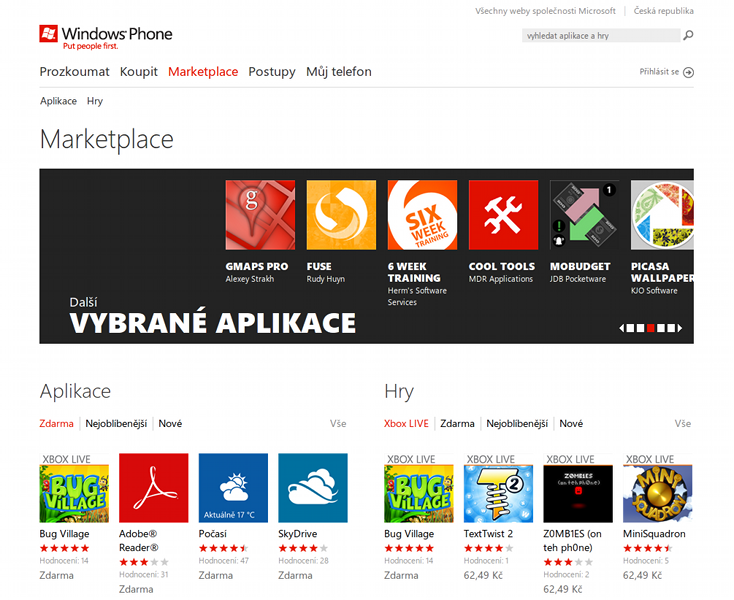Select the Xbox LIVE games tab
This screenshot has height=600, width=734.
click(x=406, y=424)
